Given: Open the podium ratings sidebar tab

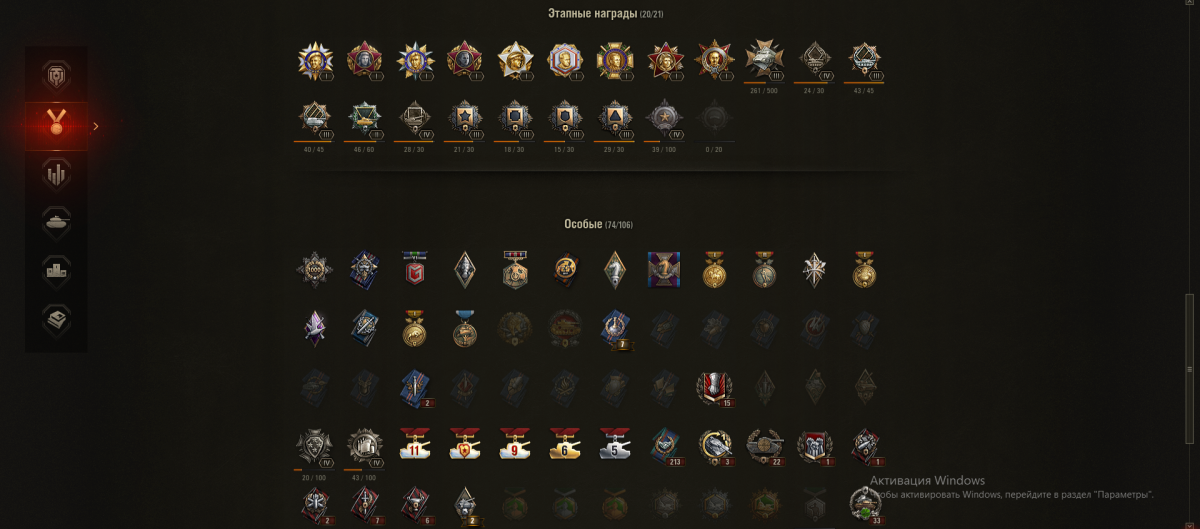Looking at the screenshot, I should [x=56, y=270].
